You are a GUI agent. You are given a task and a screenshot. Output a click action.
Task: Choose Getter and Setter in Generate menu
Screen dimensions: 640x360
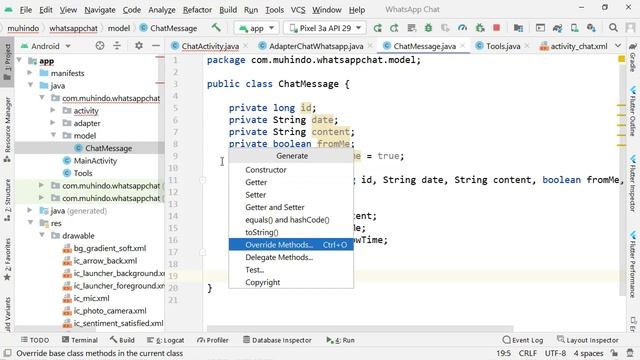point(291,207)
